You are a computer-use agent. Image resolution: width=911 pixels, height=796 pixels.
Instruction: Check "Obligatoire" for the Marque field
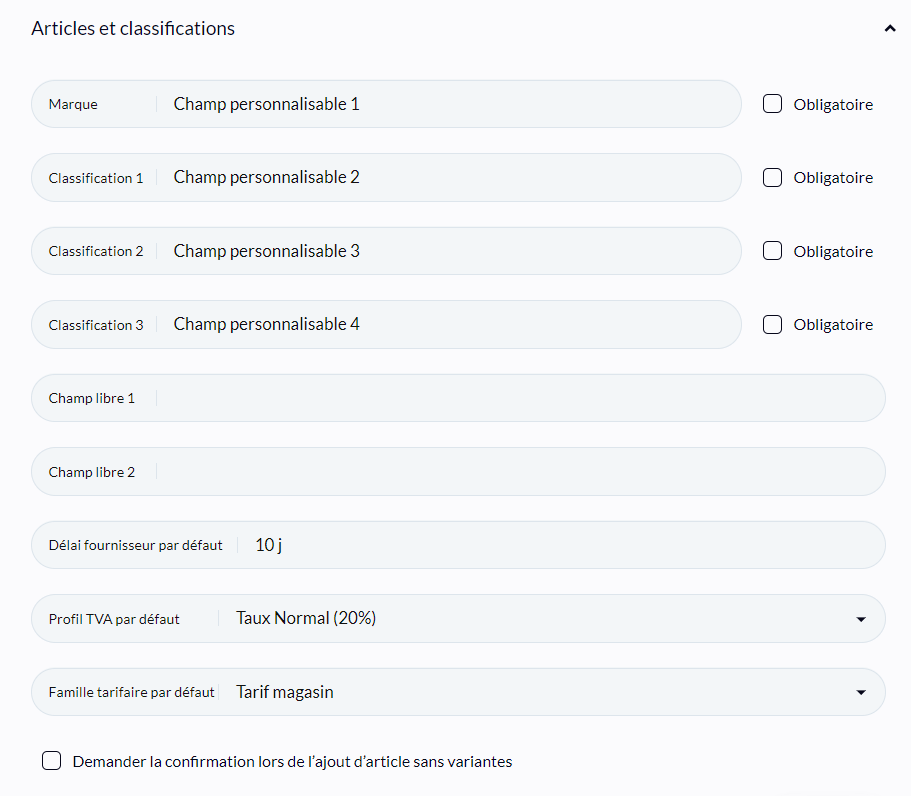[772, 103]
